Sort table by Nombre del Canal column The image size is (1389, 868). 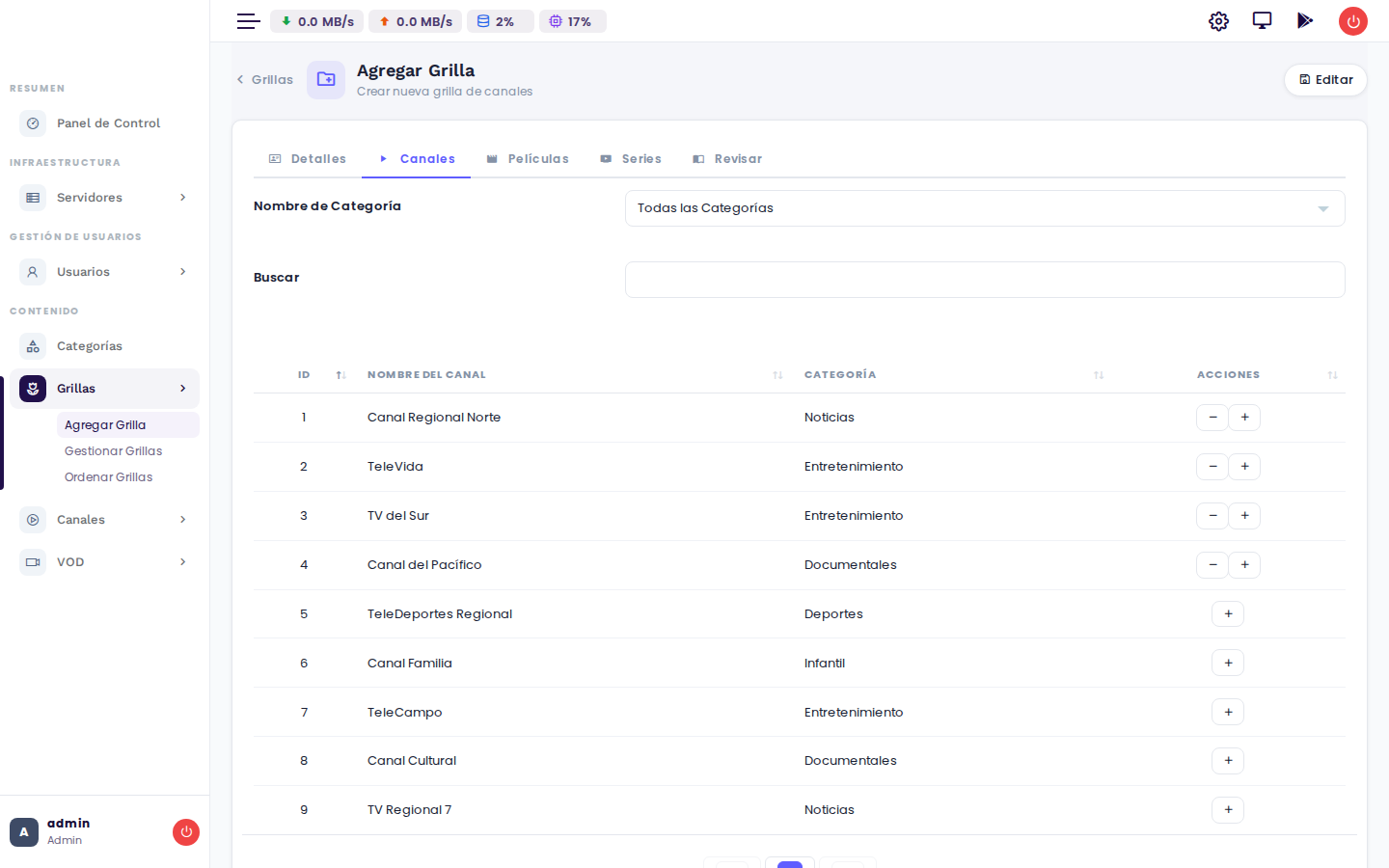575,375
